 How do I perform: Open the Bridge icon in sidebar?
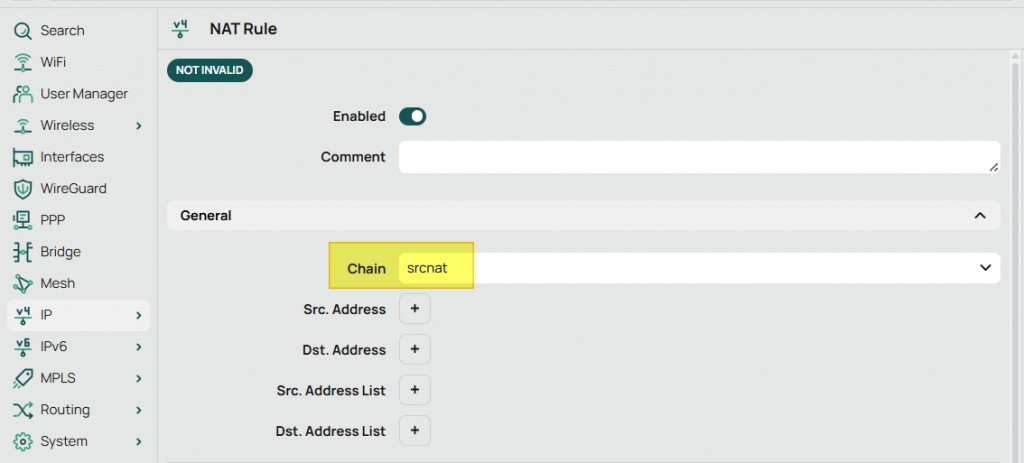(x=23, y=252)
